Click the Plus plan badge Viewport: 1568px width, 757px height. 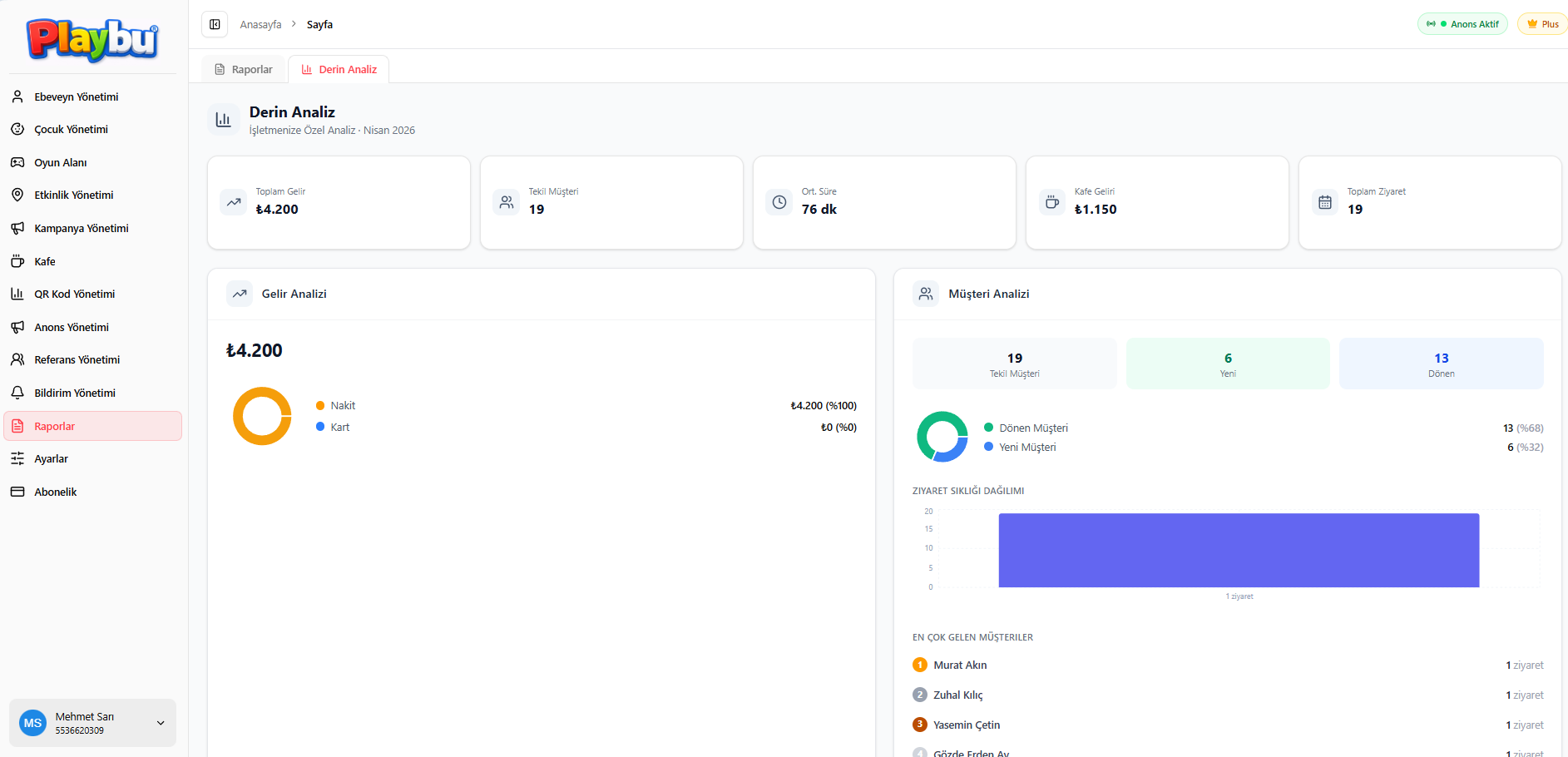pos(1543,24)
